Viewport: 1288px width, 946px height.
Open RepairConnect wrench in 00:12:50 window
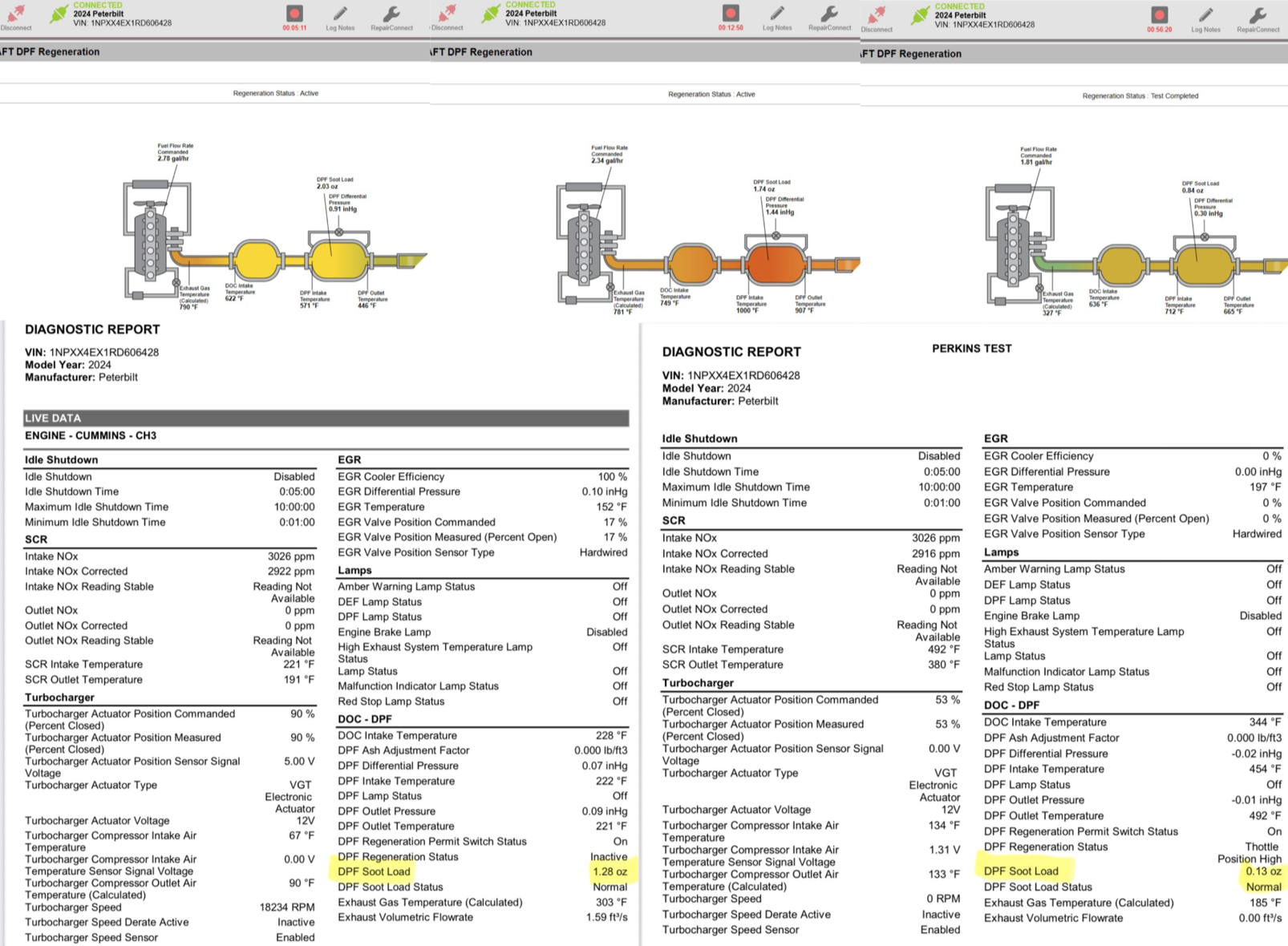[829, 14]
